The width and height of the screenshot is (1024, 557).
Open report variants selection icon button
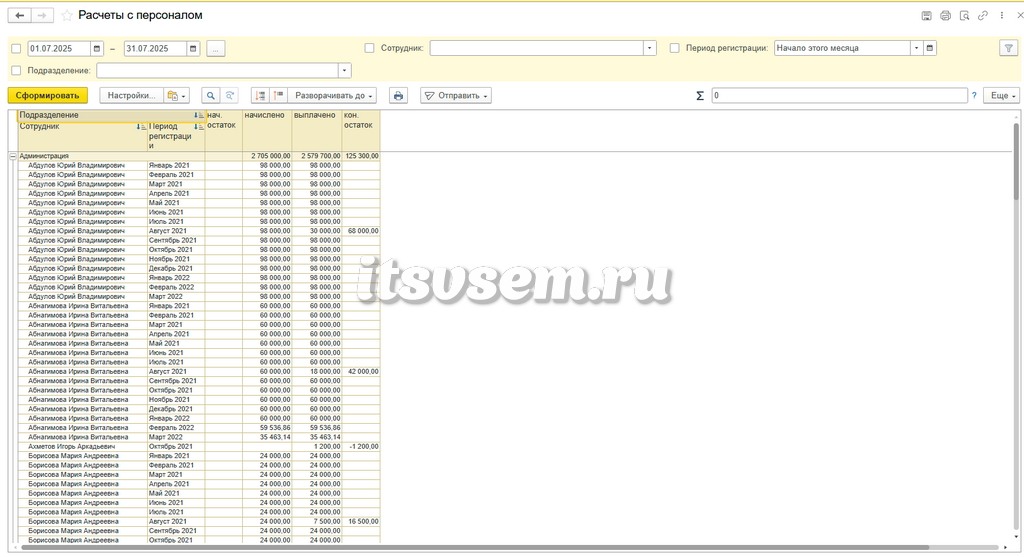point(176,95)
